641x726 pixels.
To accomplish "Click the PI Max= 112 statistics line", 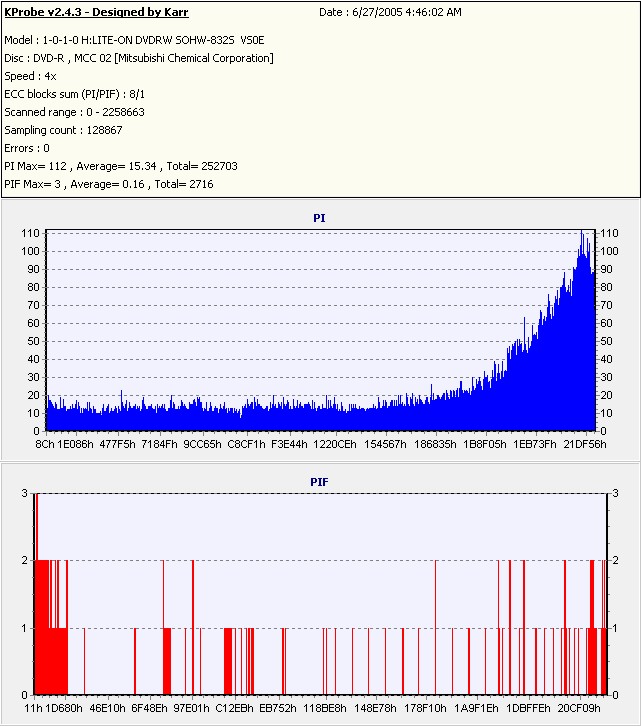I will (x=121, y=167).
